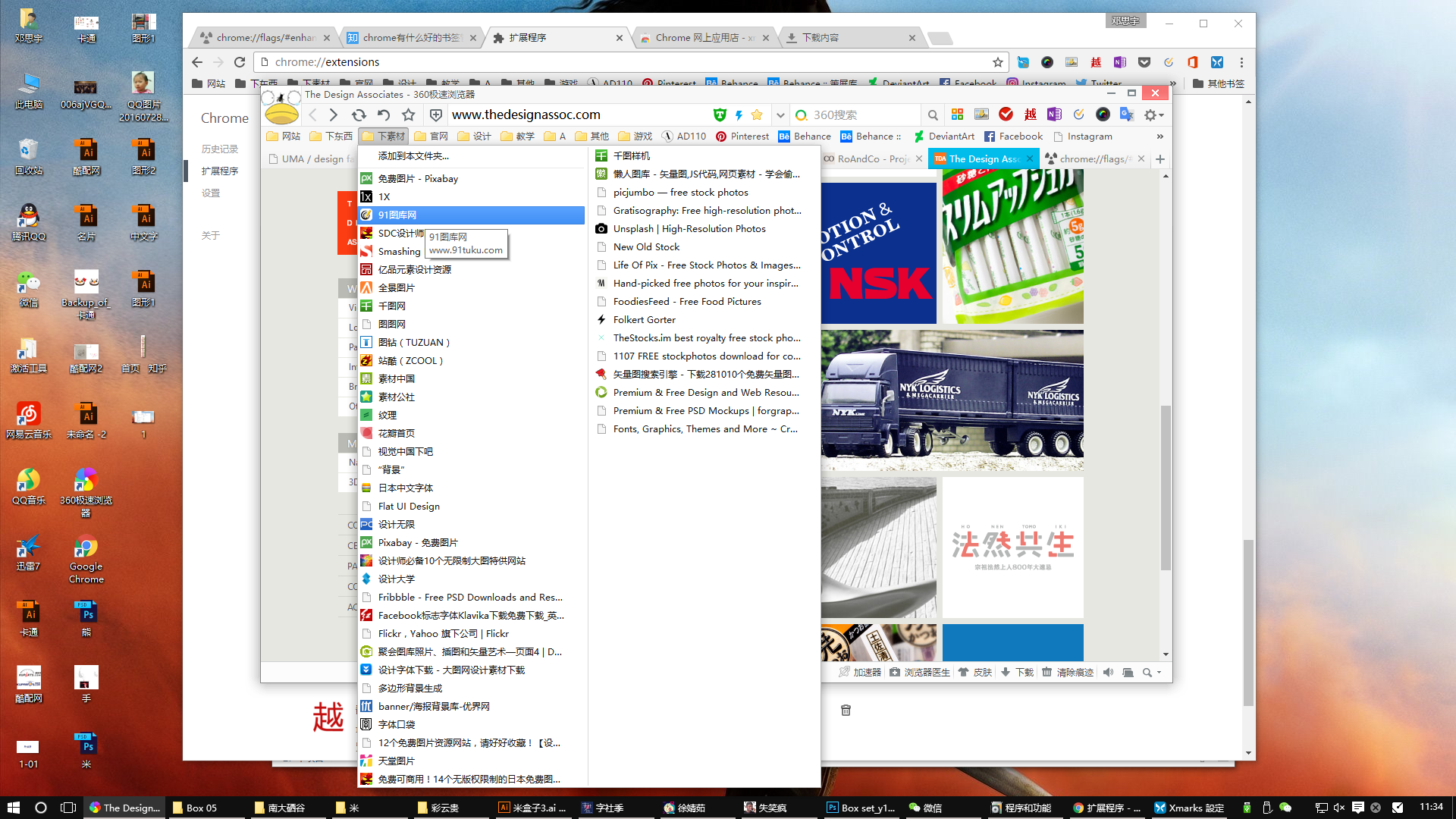Open 网易云音乐 desktop icon
Image resolution: width=1456 pixels, height=819 pixels.
pos(28,421)
